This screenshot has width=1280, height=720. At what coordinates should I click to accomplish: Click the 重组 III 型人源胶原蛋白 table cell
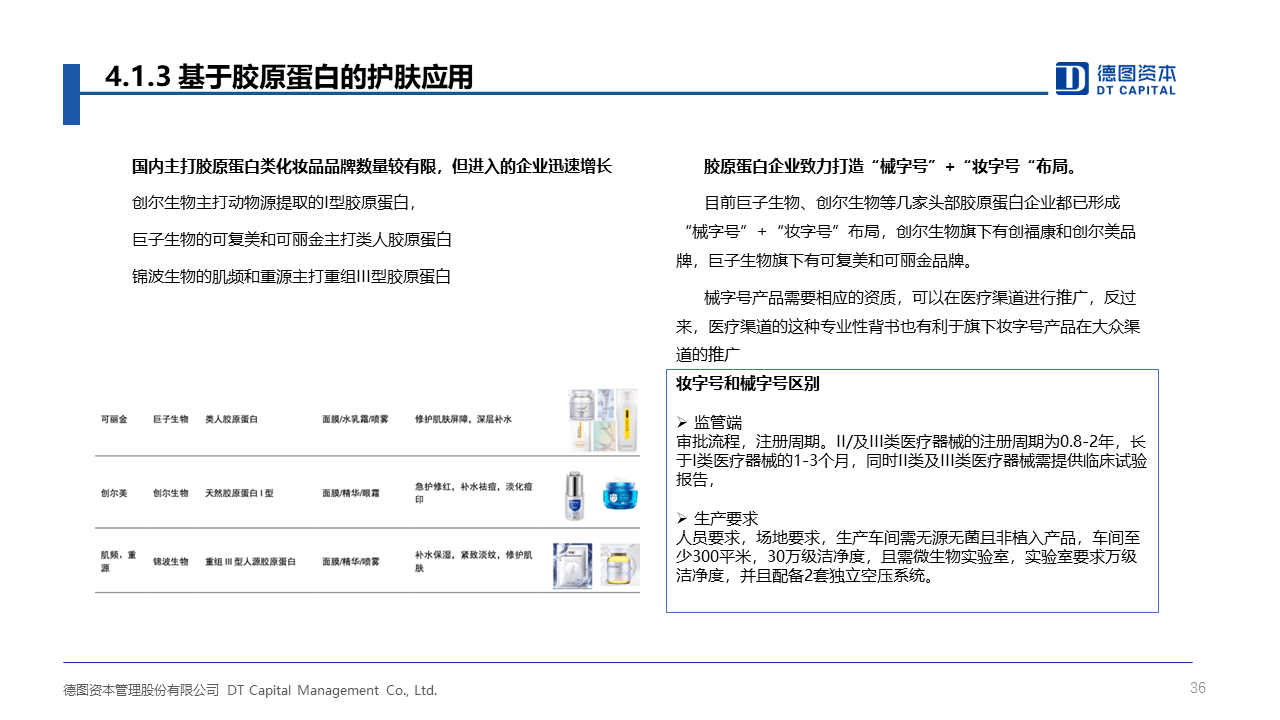251,562
